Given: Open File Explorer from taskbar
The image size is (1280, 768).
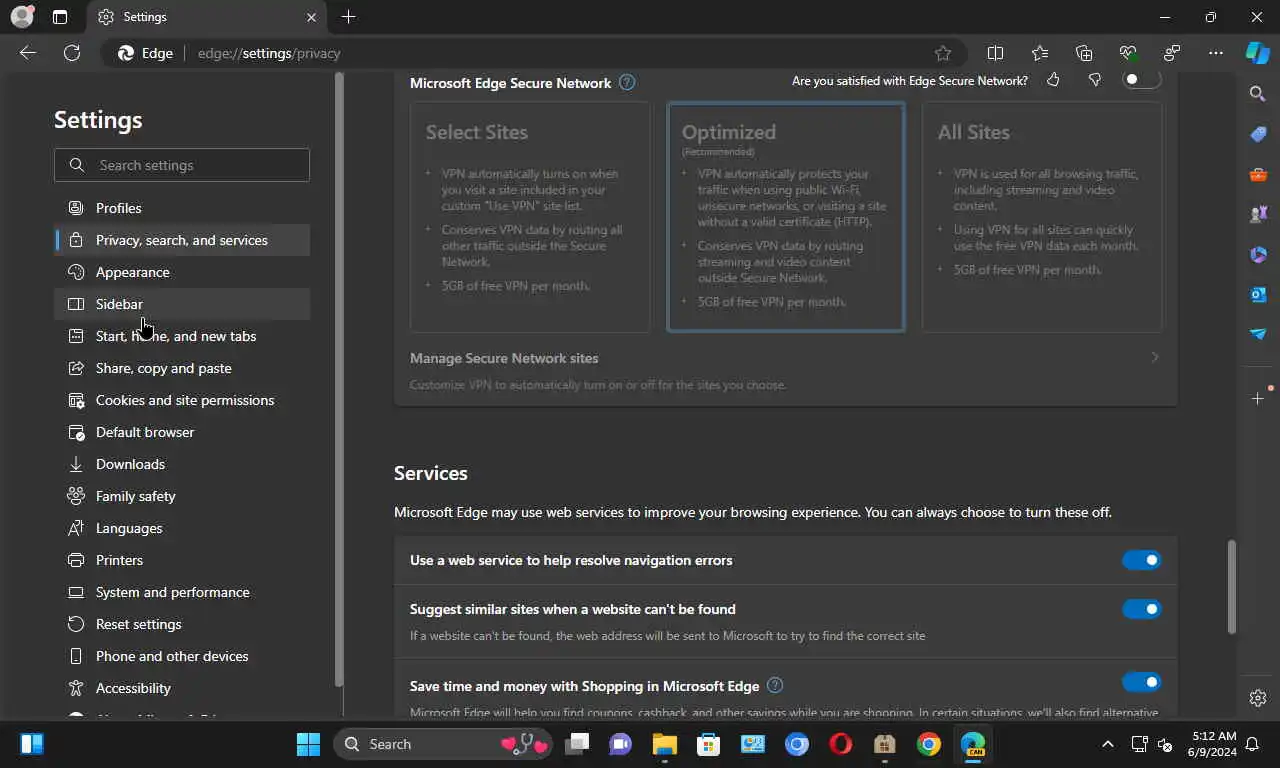Looking at the screenshot, I should click(x=665, y=744).
